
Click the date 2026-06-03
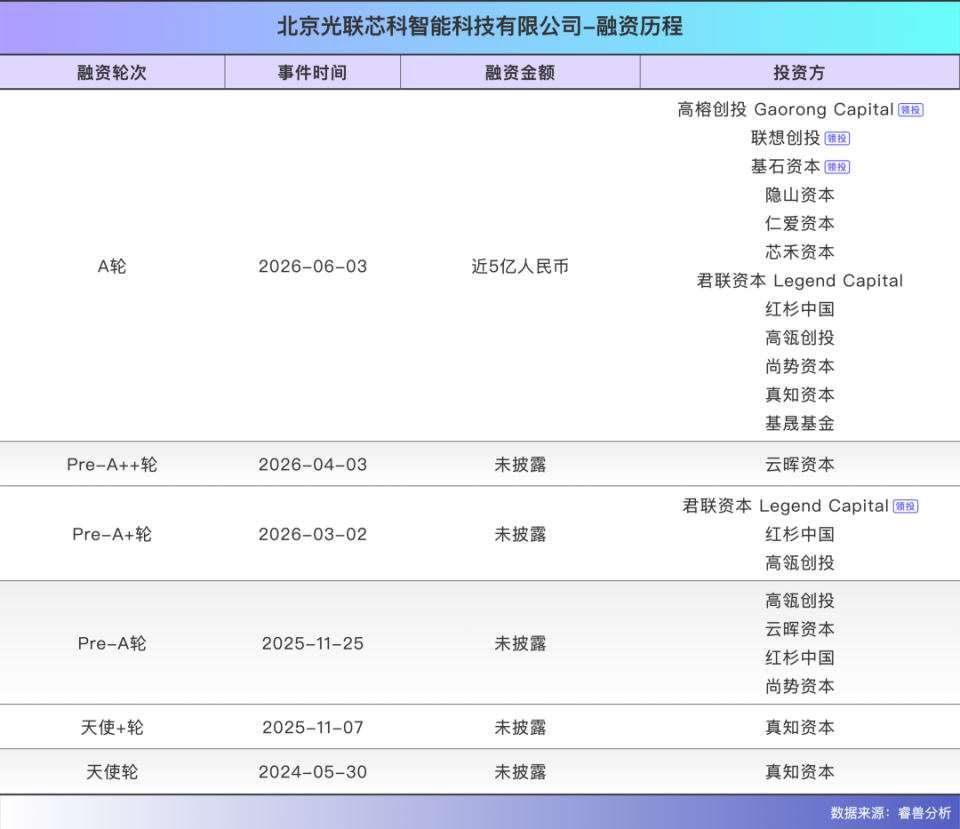pyautogui.click(x=312, y=266)
